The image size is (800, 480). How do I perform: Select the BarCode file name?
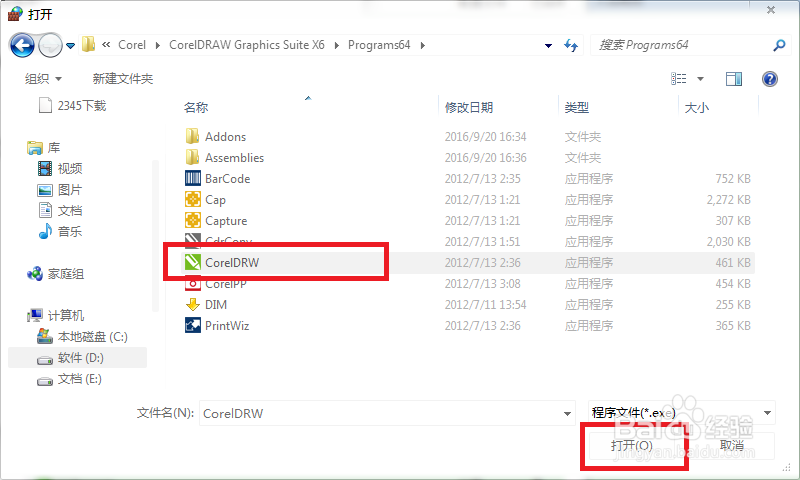point(228,179)
